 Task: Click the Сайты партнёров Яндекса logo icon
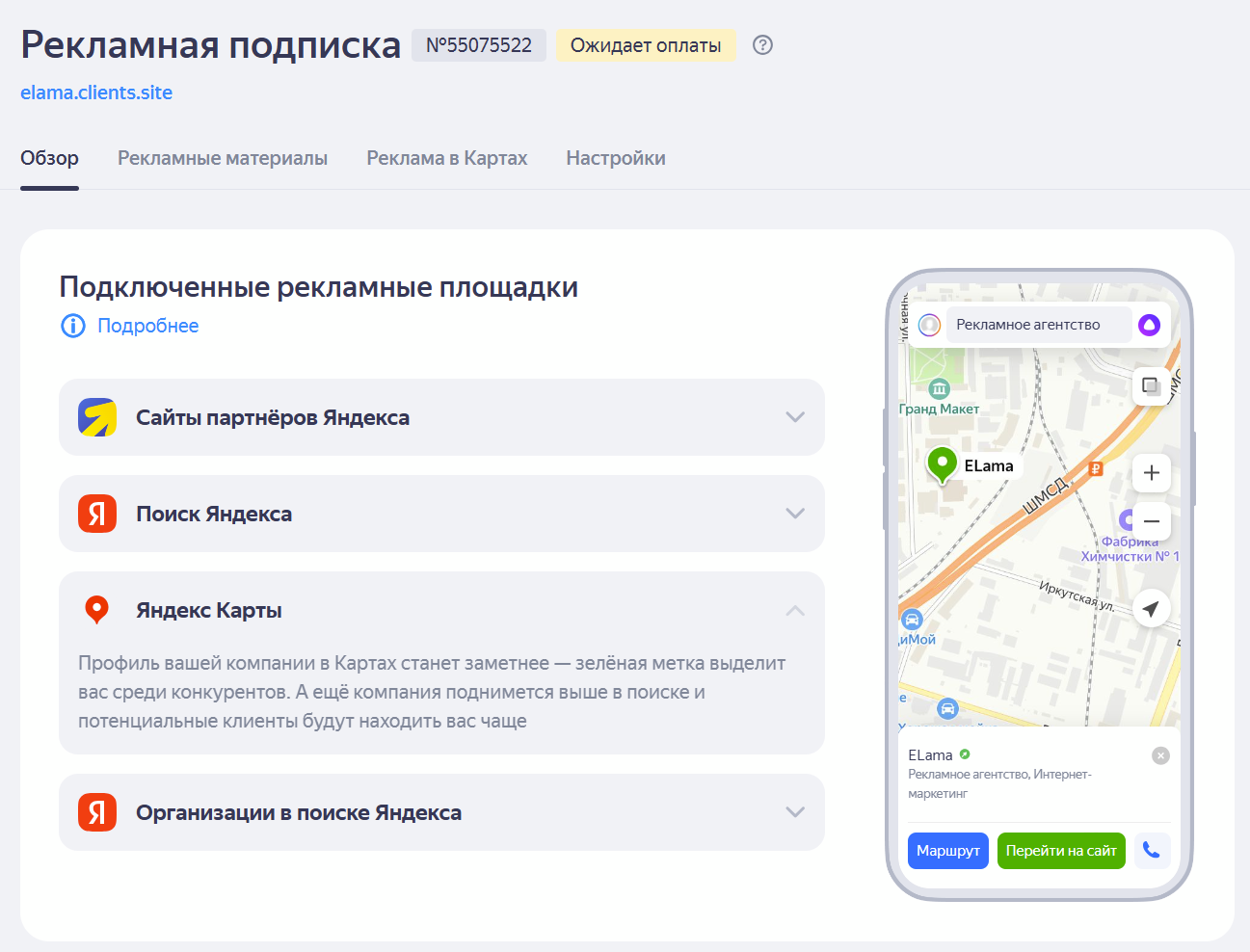point(97,417)
